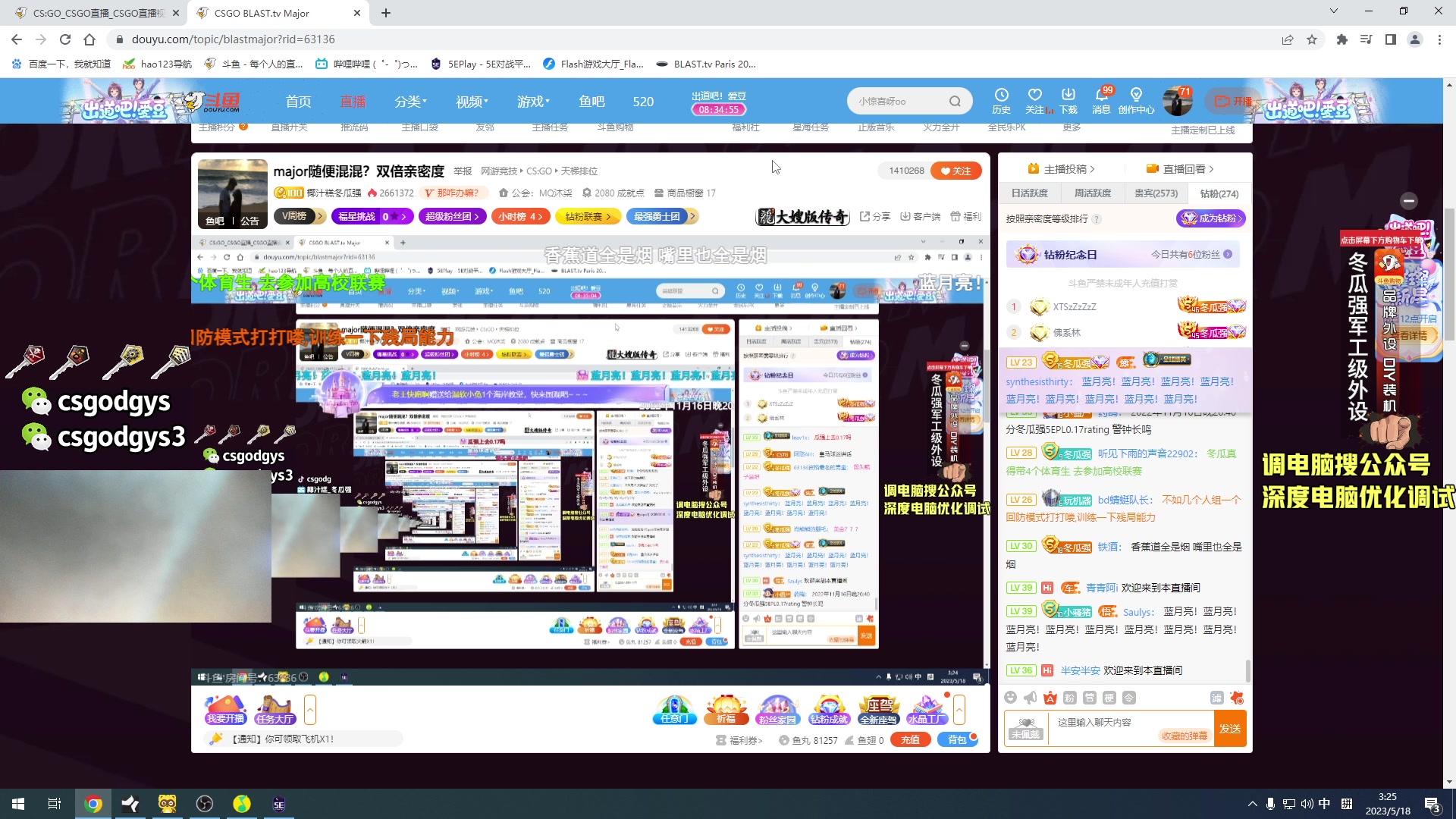This screenshot has height=819, width=1456.
Task: Open the 视频 dropdown in top navigation
Action: (472, 102)
